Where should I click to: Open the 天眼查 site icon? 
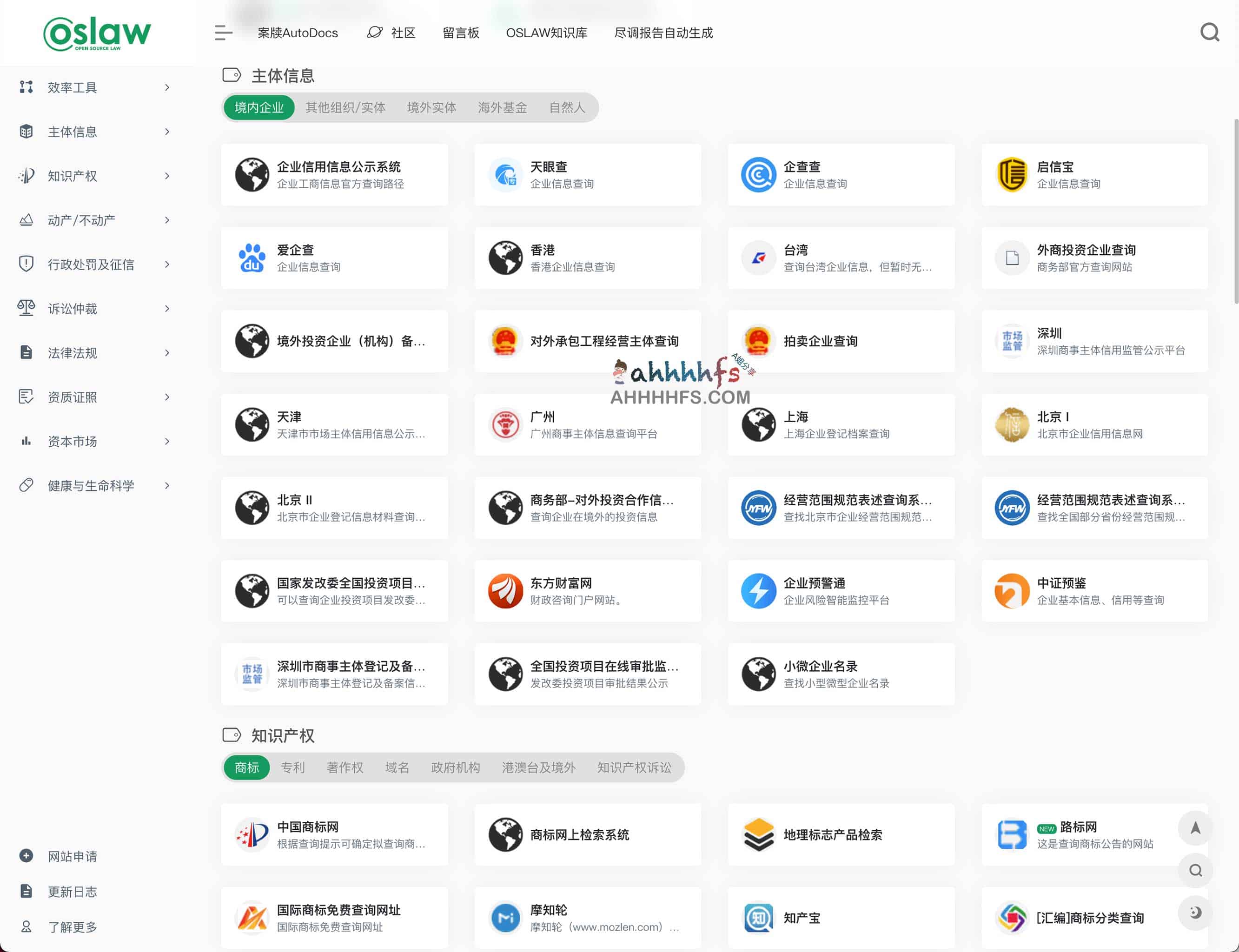[x=505, y=174]
